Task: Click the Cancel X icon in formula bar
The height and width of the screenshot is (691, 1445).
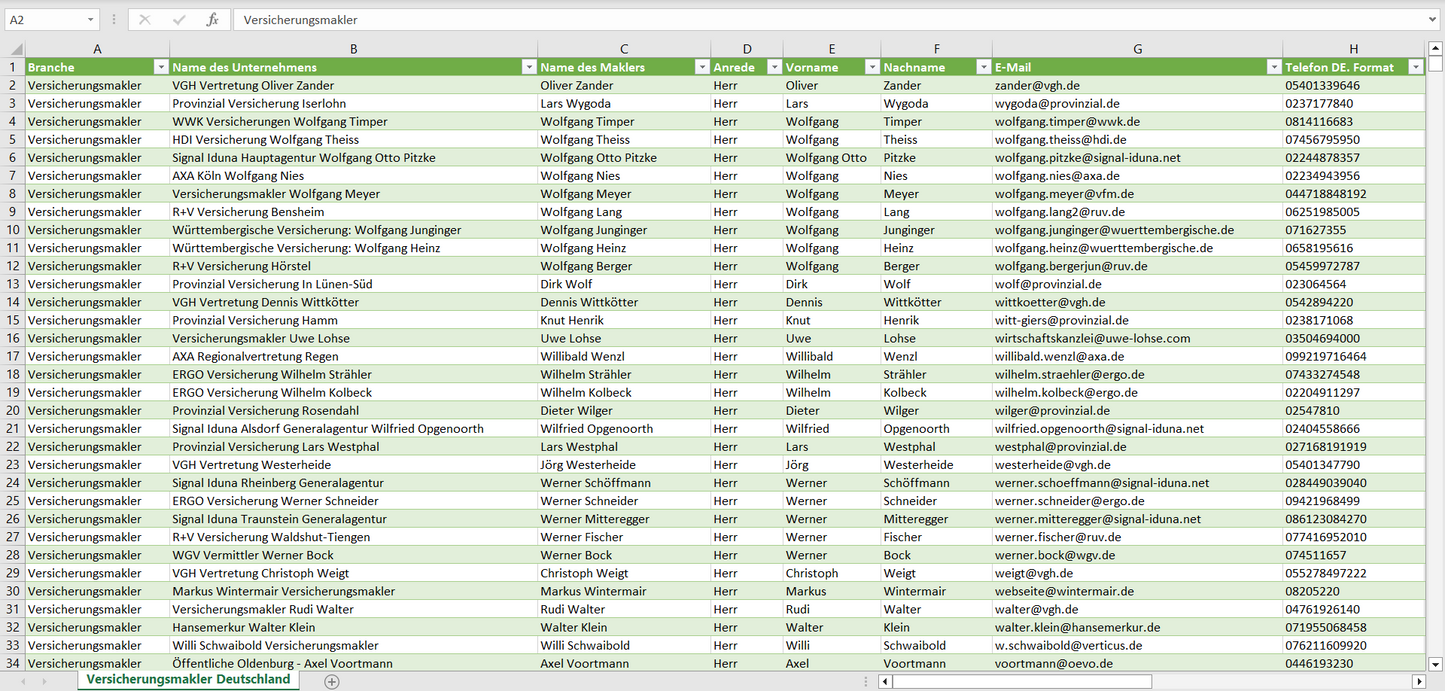Action: coord(145,20)
